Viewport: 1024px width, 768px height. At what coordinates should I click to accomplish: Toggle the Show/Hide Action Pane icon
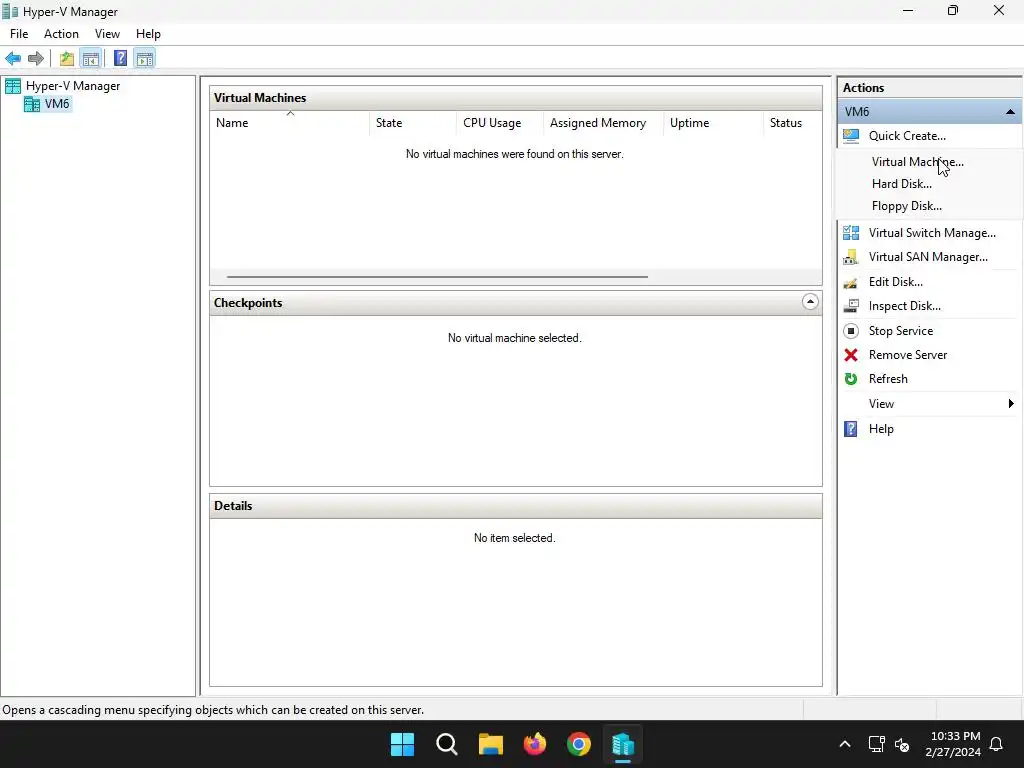pyautogui.click(x=144, y=59)
